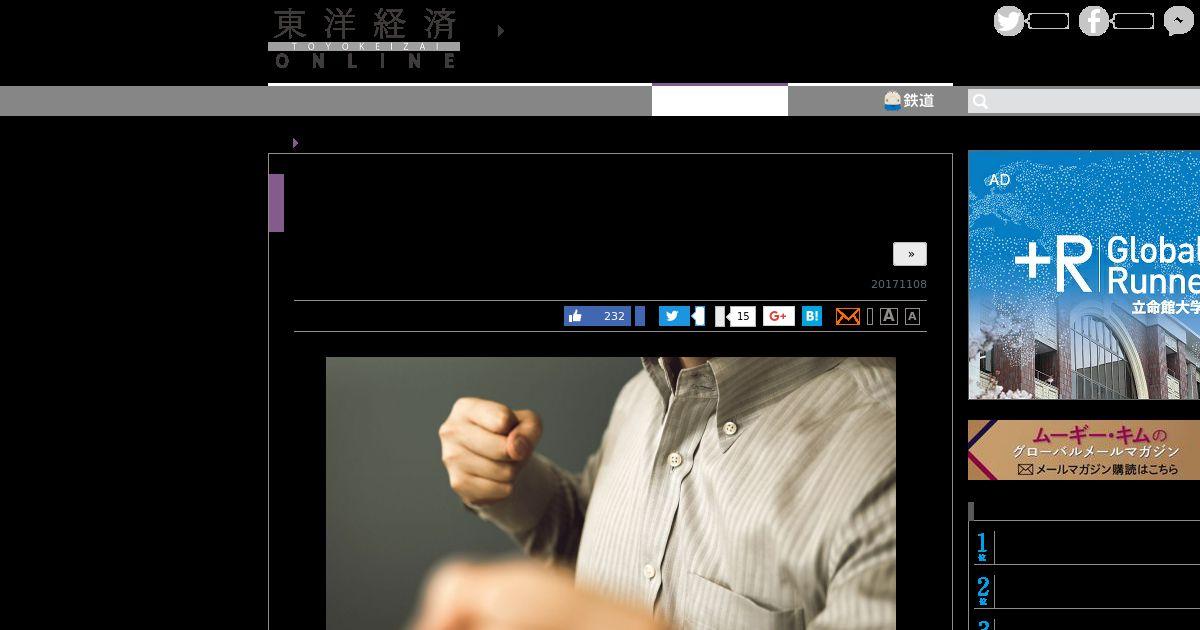Open the 鉄道 railway menu item
Viewport: 1200px width, 630px height.
909,100
